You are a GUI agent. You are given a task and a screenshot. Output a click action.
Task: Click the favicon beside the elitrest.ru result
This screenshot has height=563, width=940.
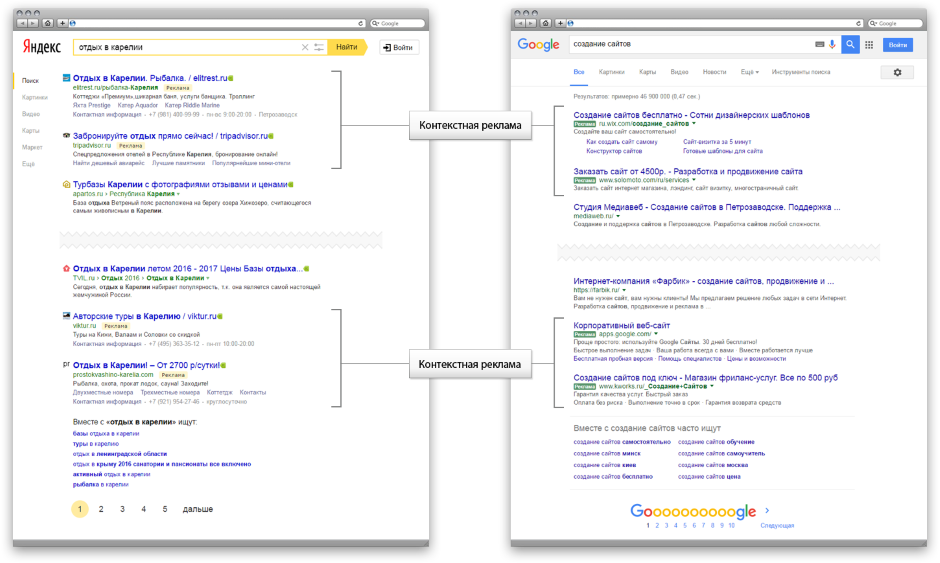(67, 78)
